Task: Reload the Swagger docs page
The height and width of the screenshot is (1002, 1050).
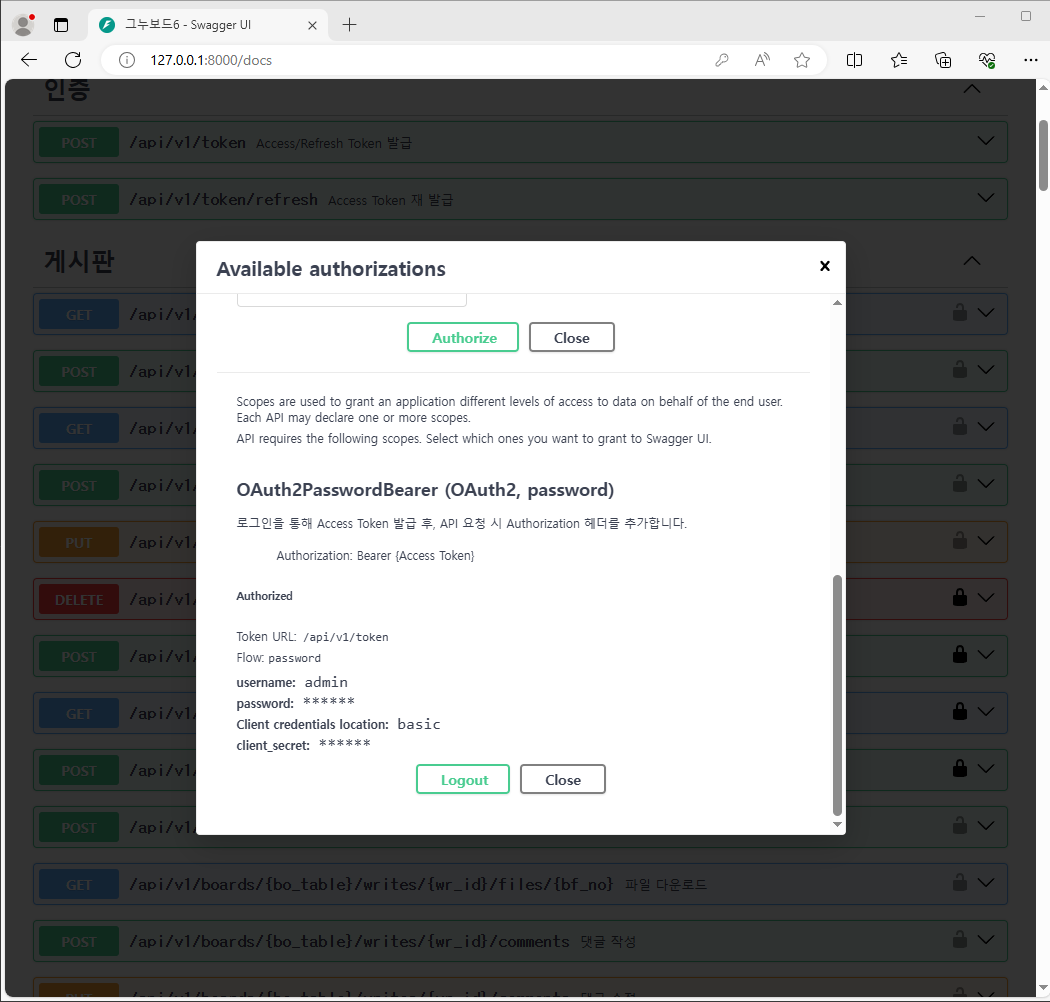Action: click(x=73, y=60)
